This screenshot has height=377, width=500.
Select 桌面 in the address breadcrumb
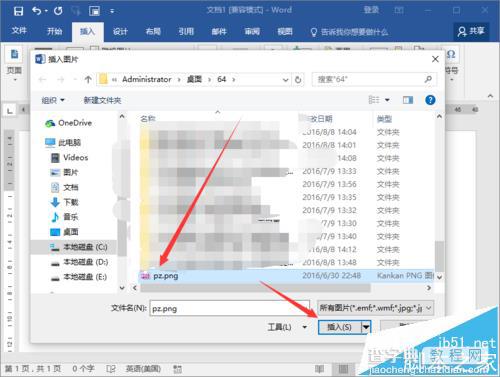pos(194,79)
